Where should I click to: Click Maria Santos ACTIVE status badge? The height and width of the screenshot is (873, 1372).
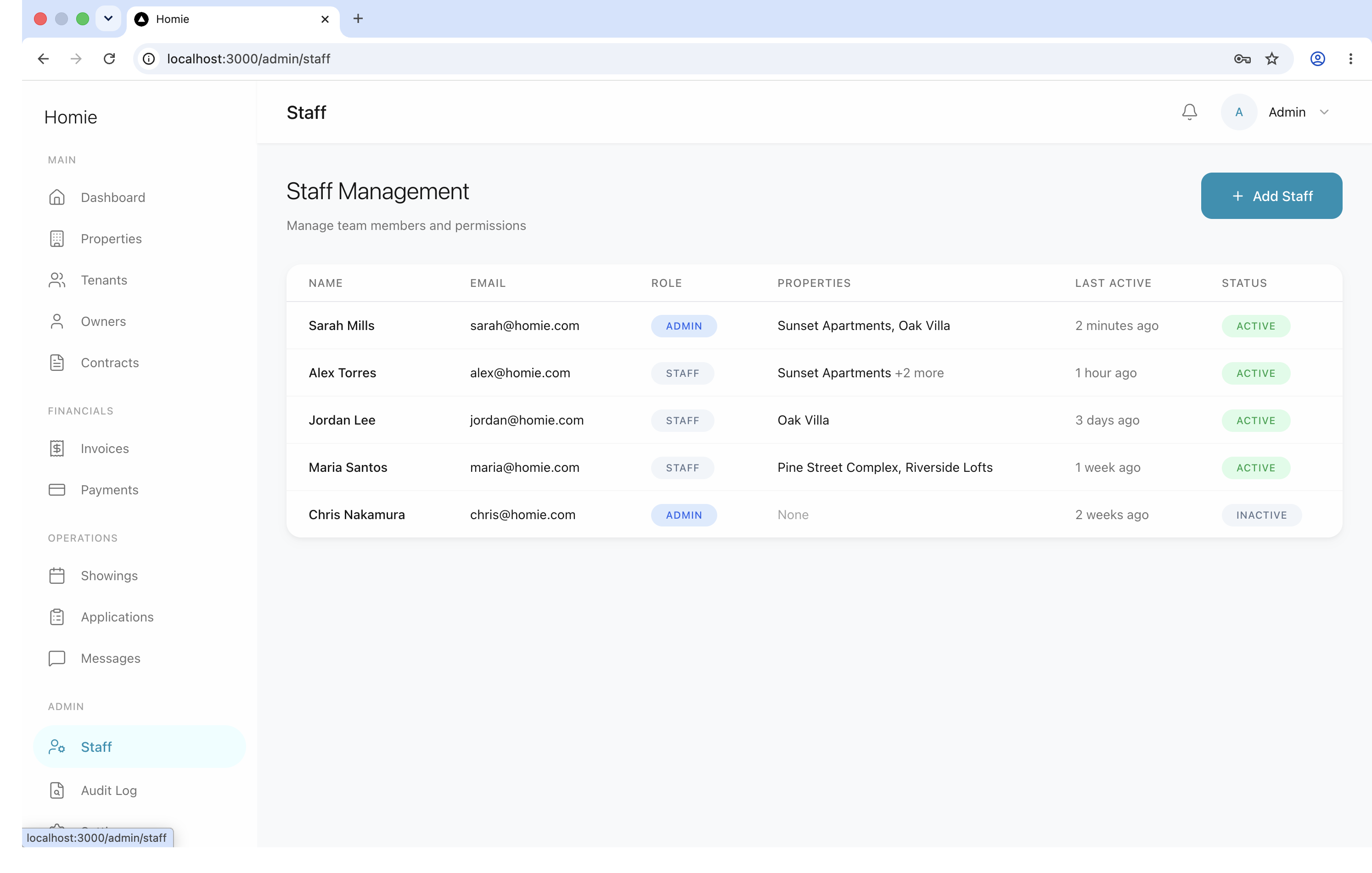tap(1256, 468)
